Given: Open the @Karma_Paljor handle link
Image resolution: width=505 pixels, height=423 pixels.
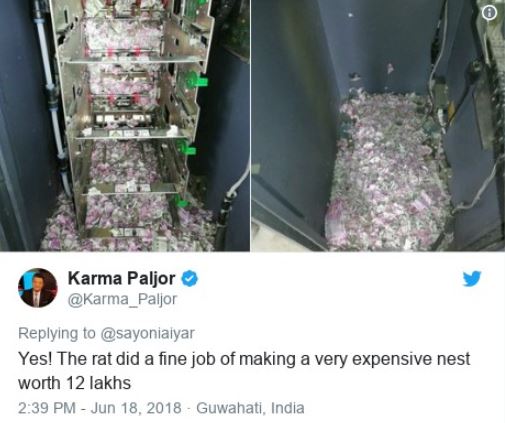Looking at the screenshot, I should (122, 299).
